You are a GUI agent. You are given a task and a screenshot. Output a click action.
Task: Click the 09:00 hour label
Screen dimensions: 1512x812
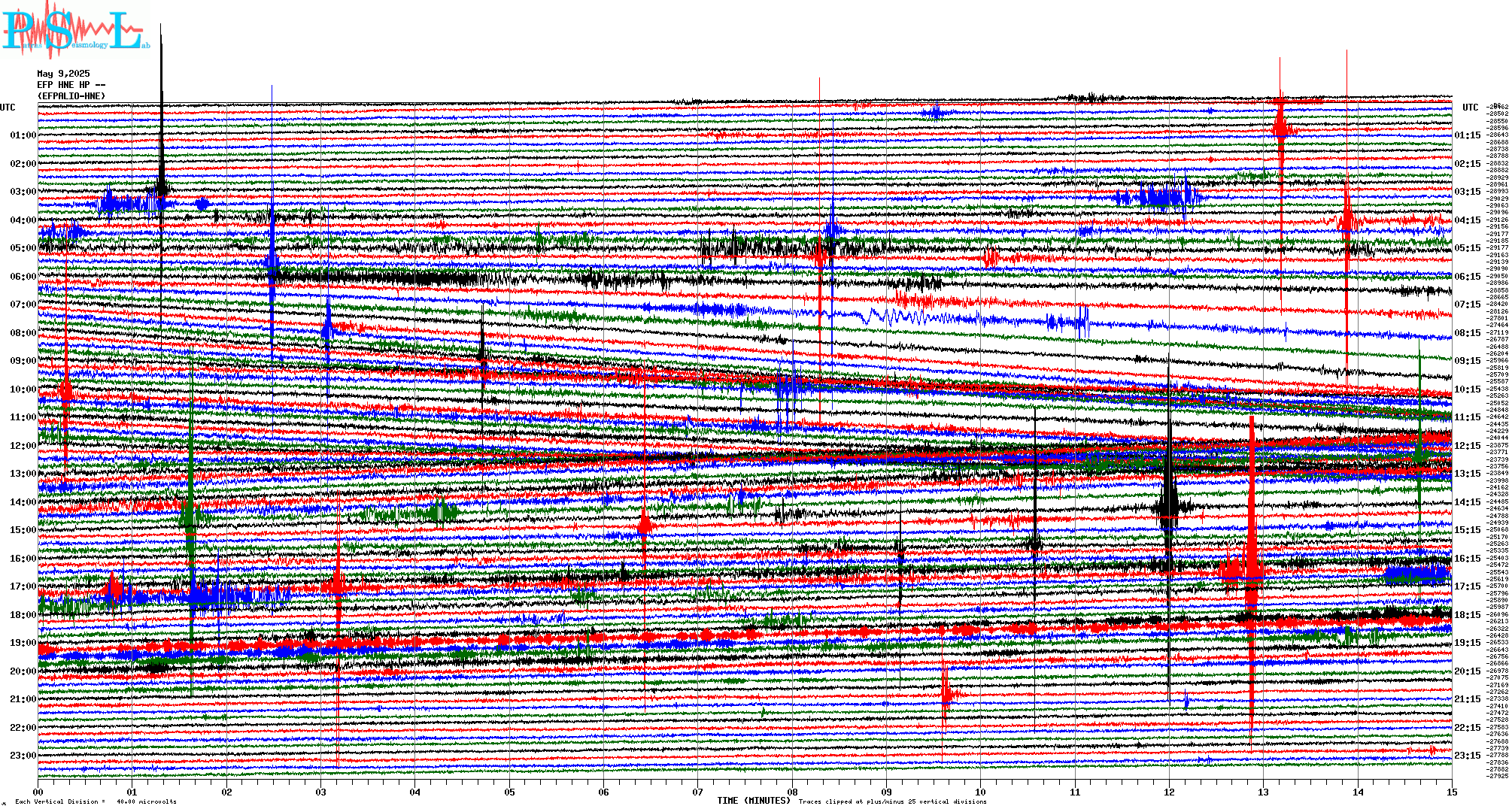(23, 361)
